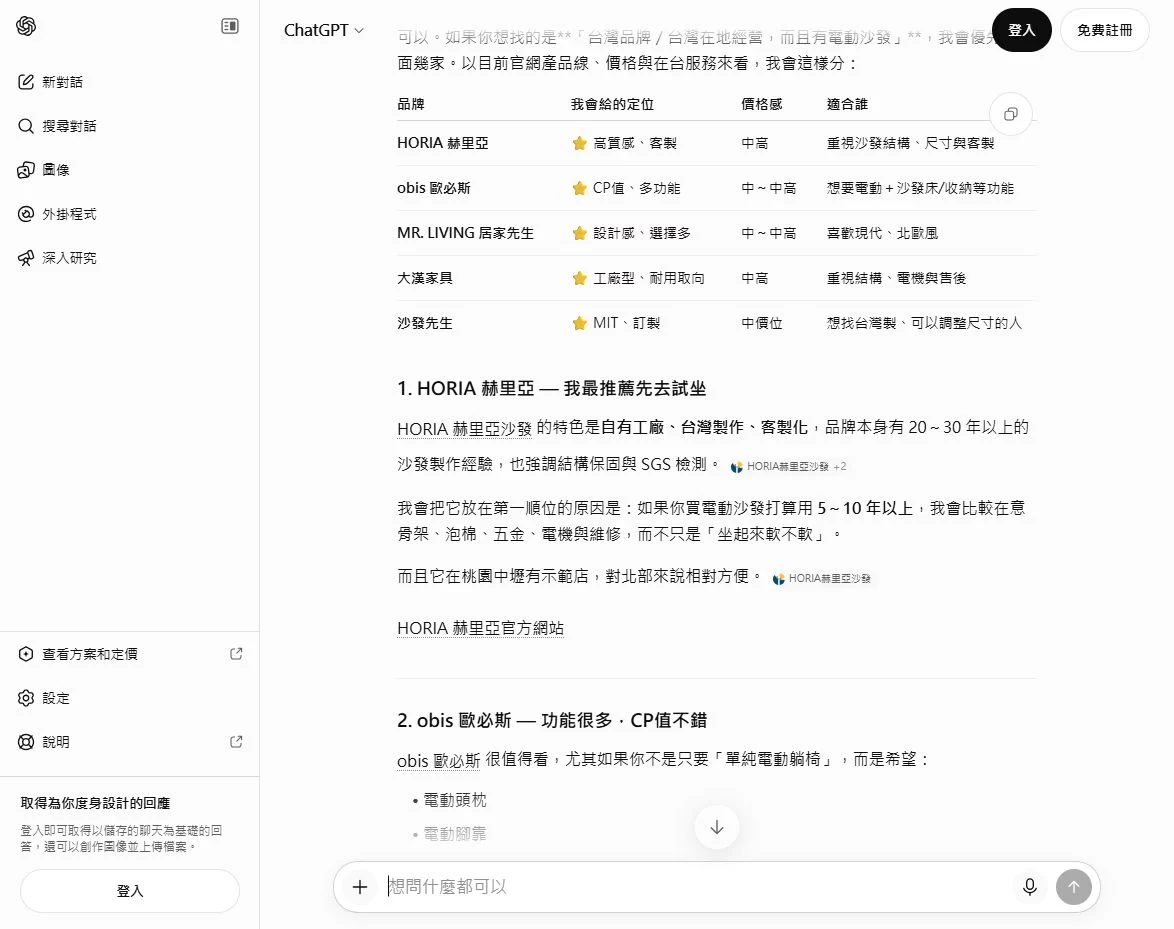
Task: Open the HORIA 赫里亞官方網站 link
Action: 480,628
